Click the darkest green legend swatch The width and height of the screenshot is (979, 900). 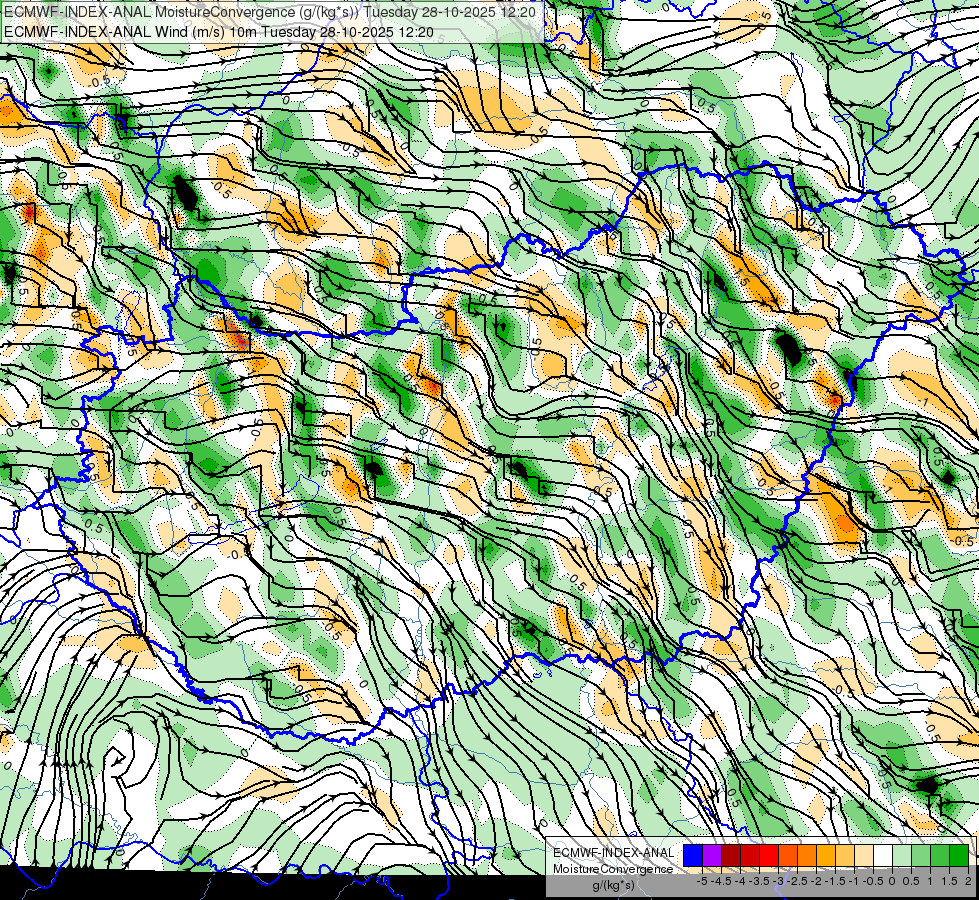pos(959,855)
